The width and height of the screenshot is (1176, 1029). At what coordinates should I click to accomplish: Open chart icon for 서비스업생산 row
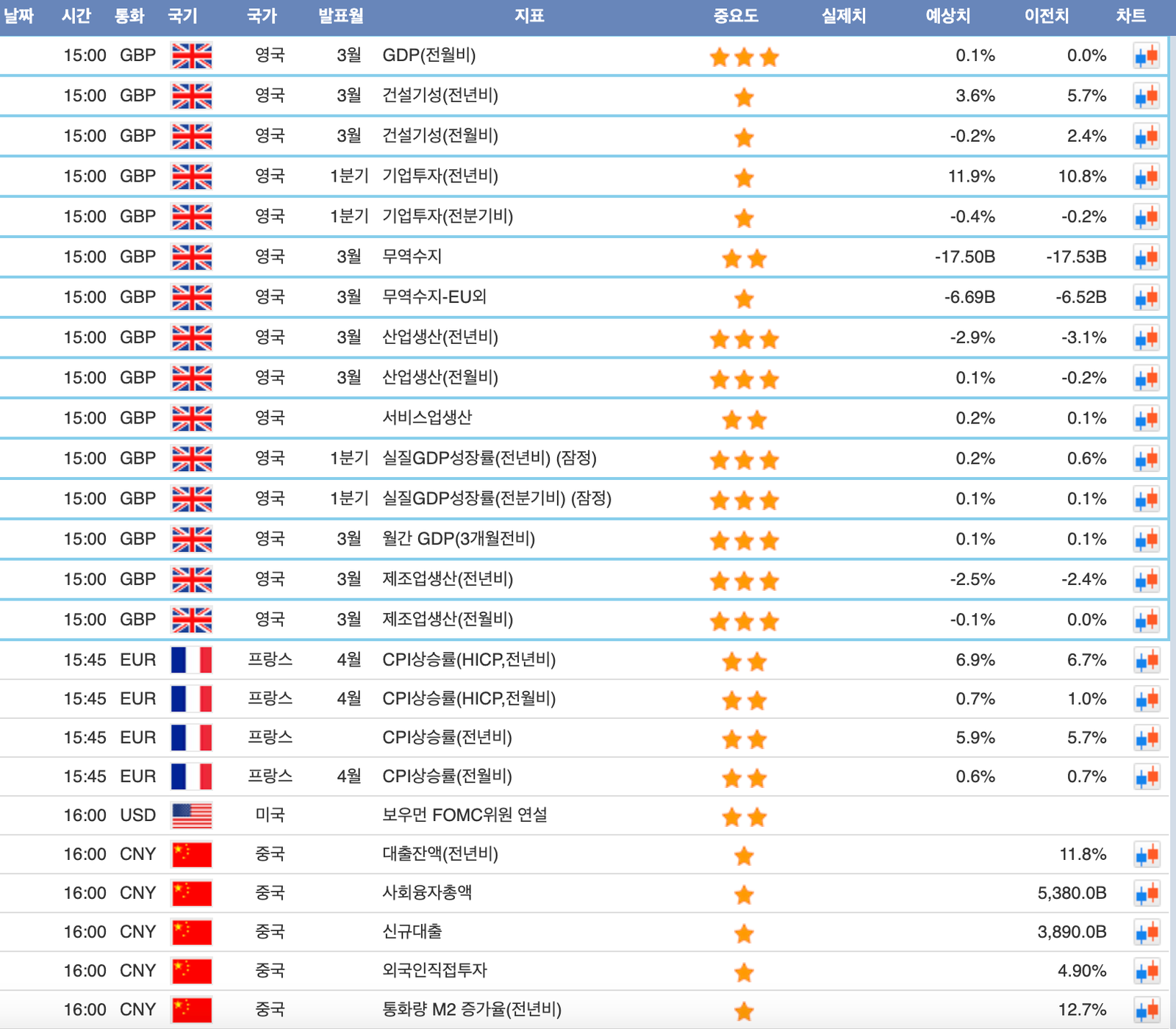tap(1146, 419)
